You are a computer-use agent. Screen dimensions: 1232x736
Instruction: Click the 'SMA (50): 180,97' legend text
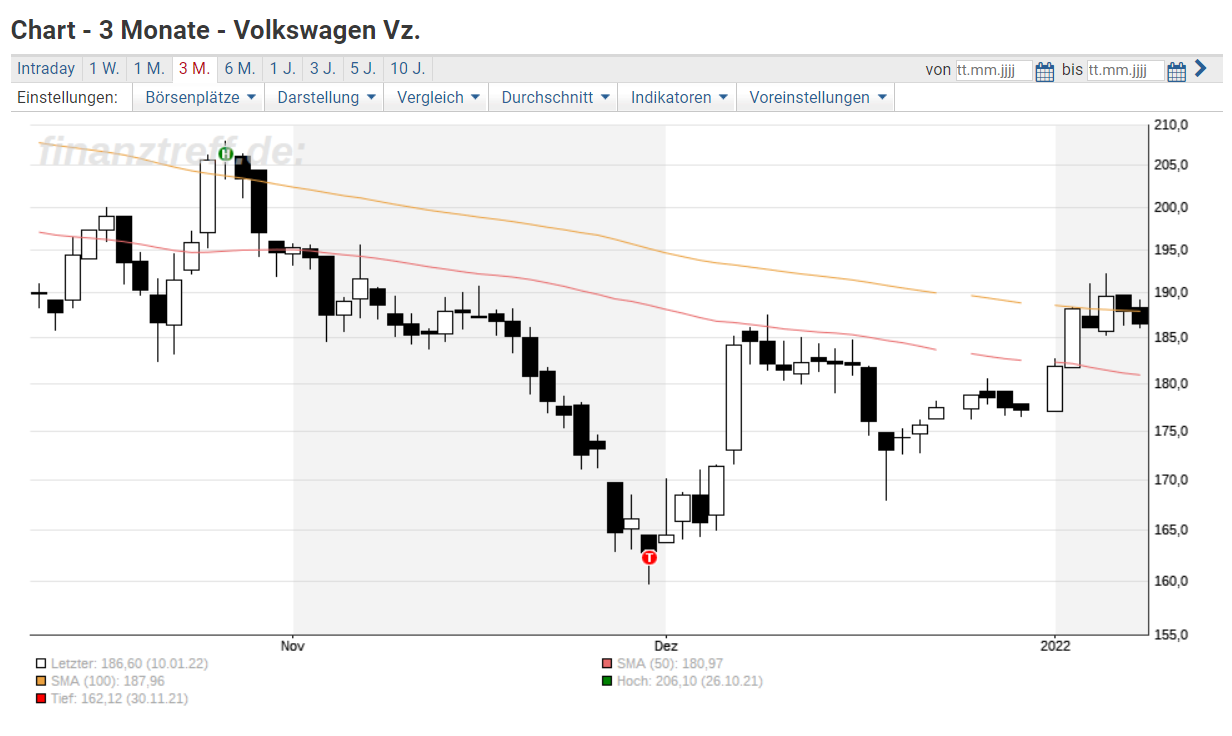point(670,663)
